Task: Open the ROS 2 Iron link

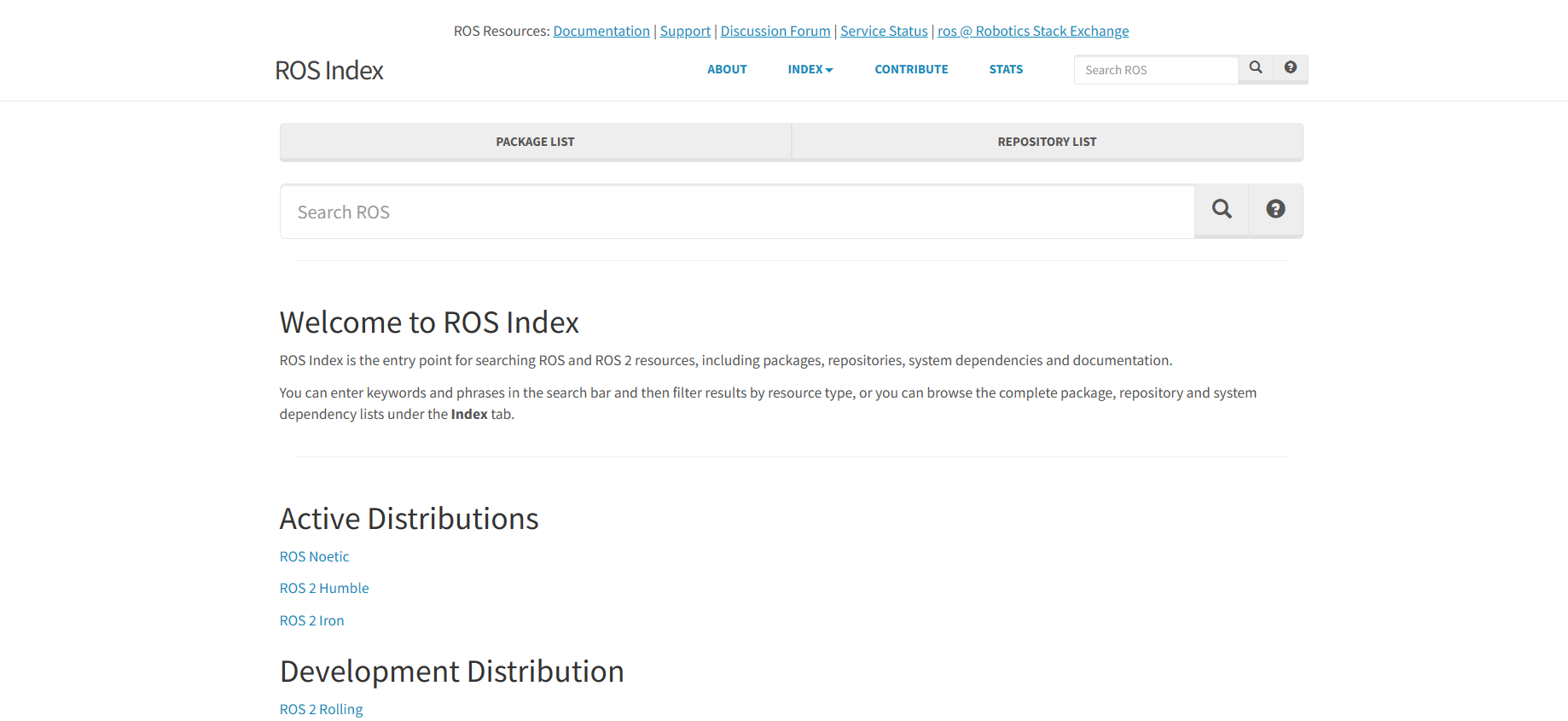Action: coord(311,621)
